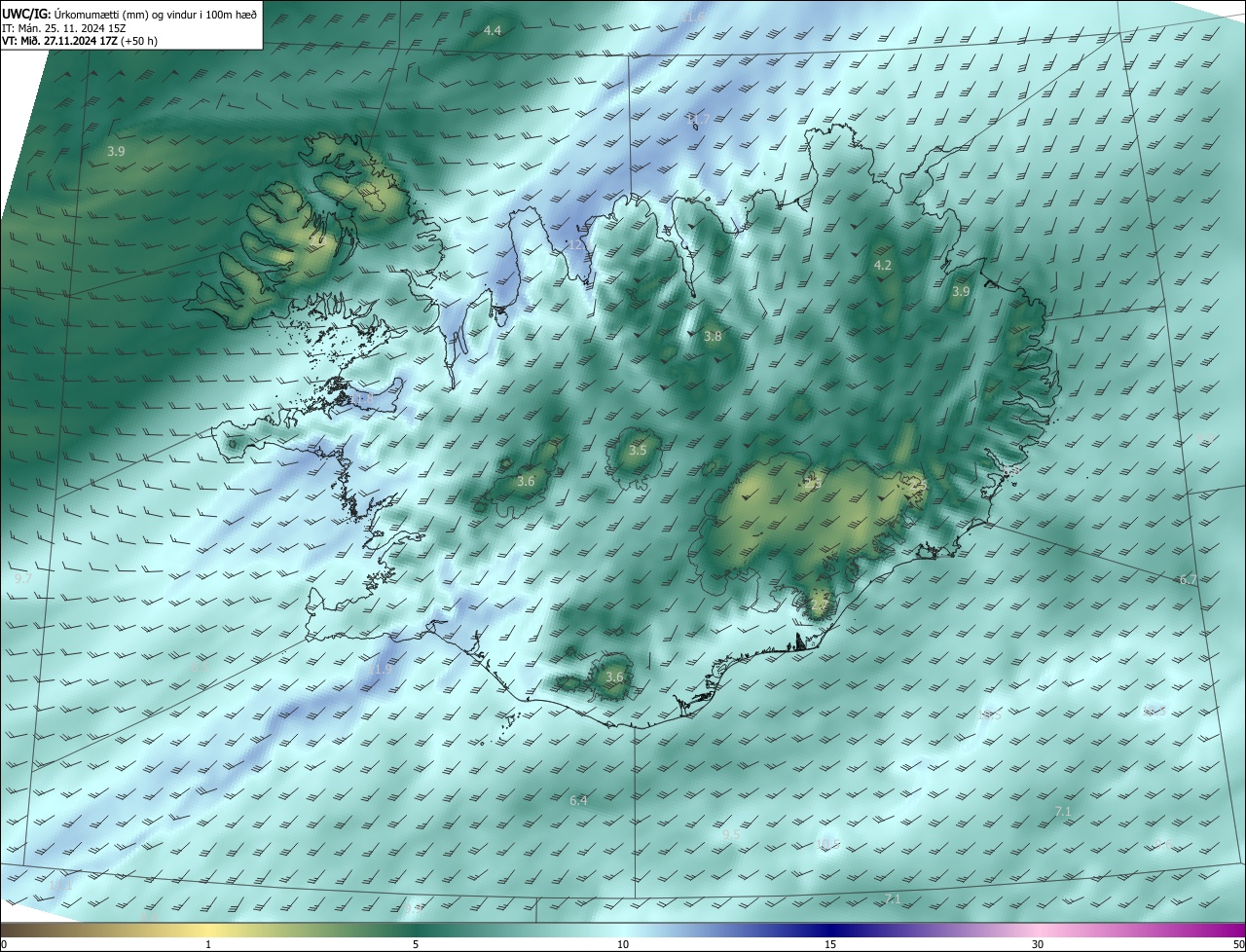Click the 1.9 value off the southwest coast

point(384,670)
